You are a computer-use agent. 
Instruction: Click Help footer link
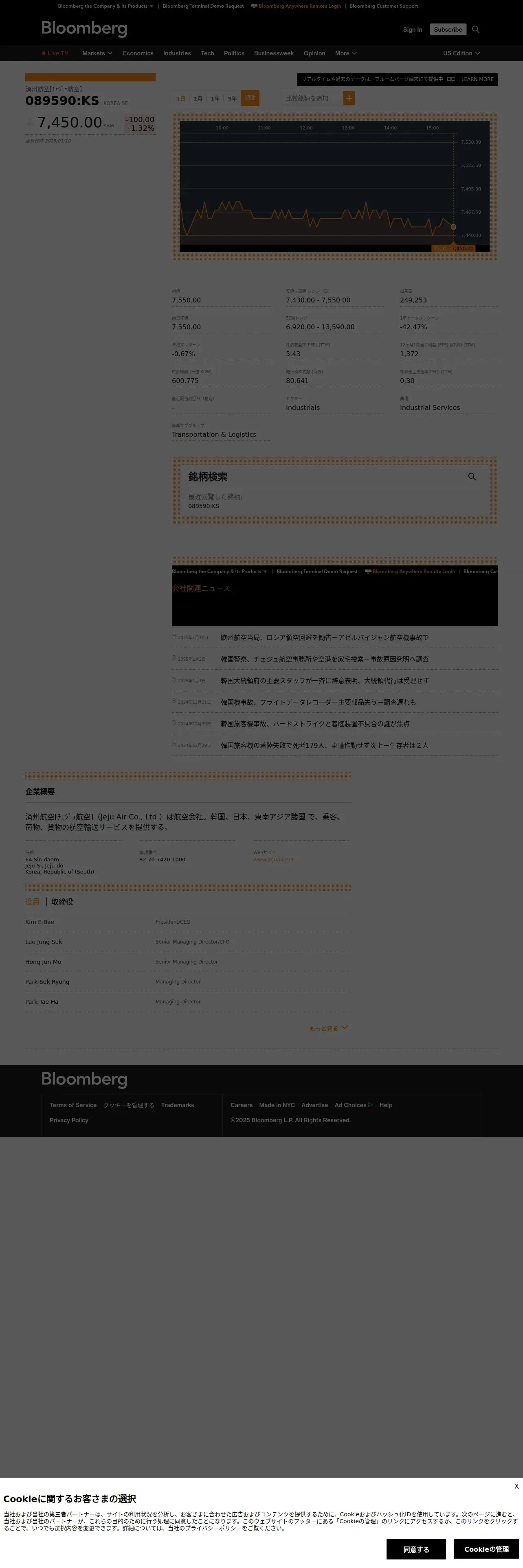pyautogui.click(x=386, y=1105)
